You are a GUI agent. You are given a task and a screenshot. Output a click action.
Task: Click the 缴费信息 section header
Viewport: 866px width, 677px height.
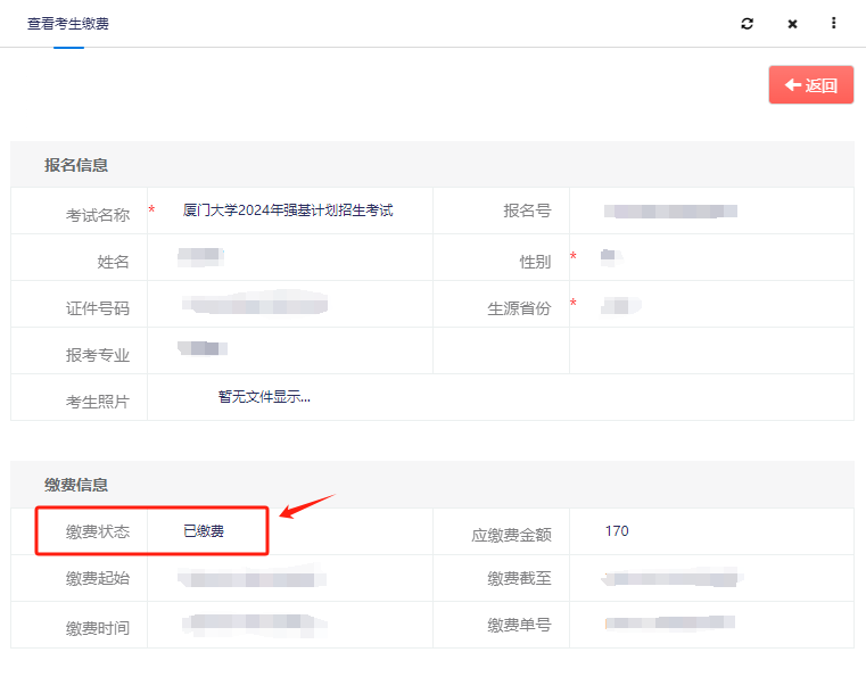point(76,485)
